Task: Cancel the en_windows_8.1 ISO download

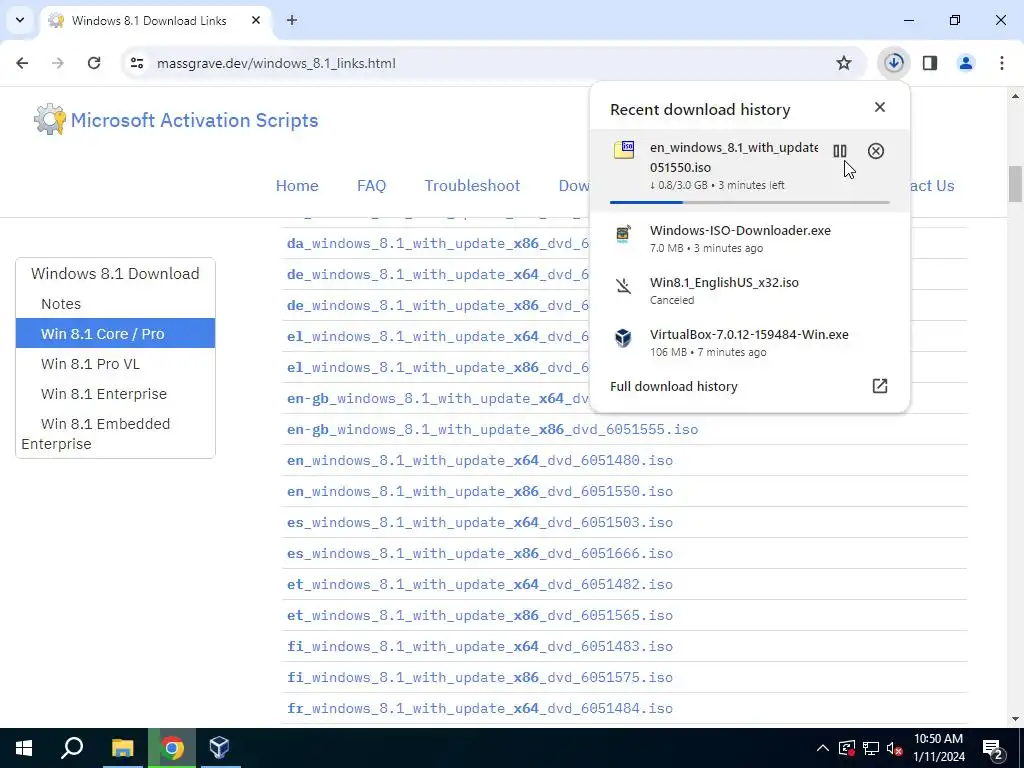Action: tap(876, 152)
